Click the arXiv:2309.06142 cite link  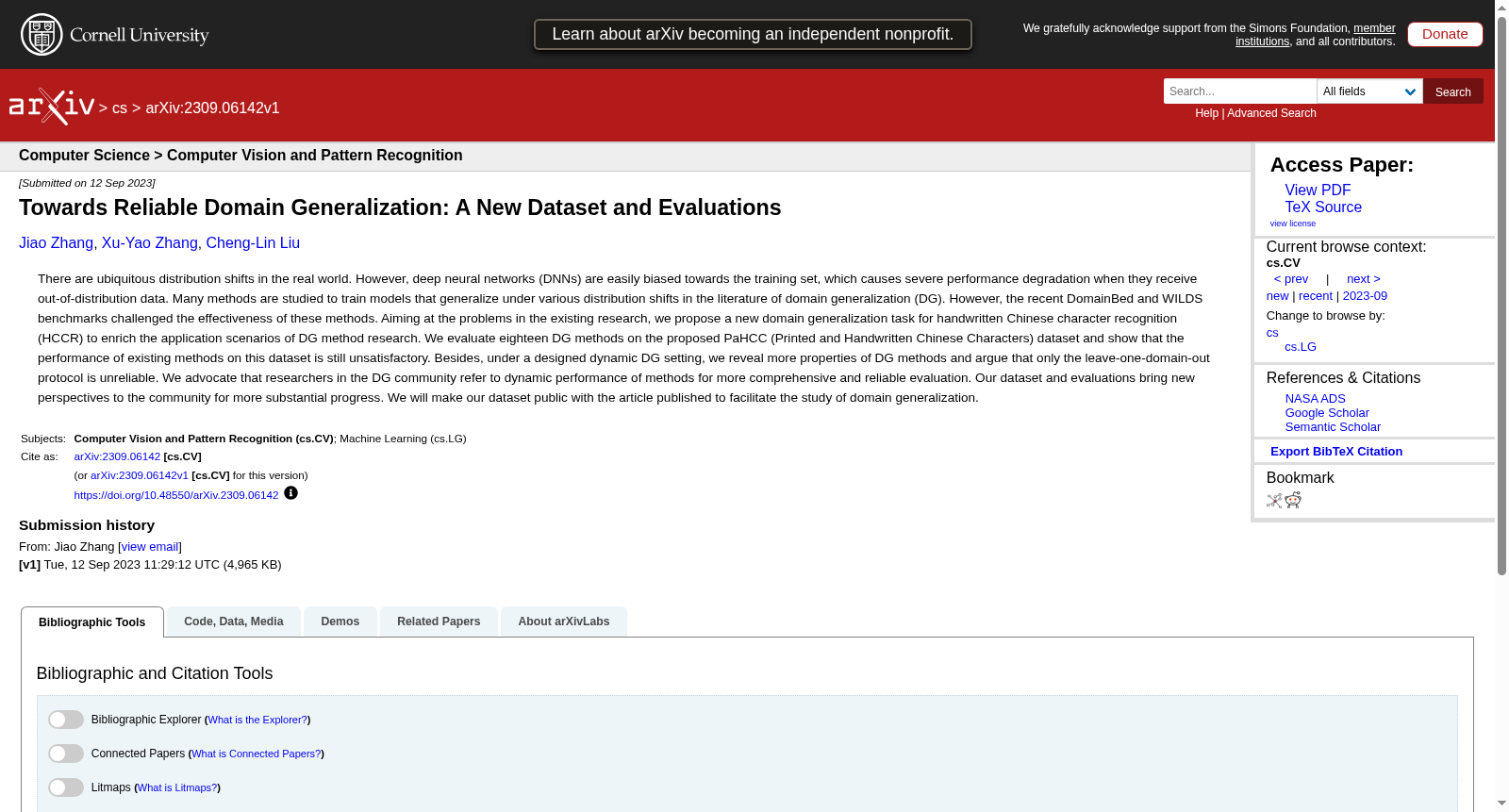(117, 456)
